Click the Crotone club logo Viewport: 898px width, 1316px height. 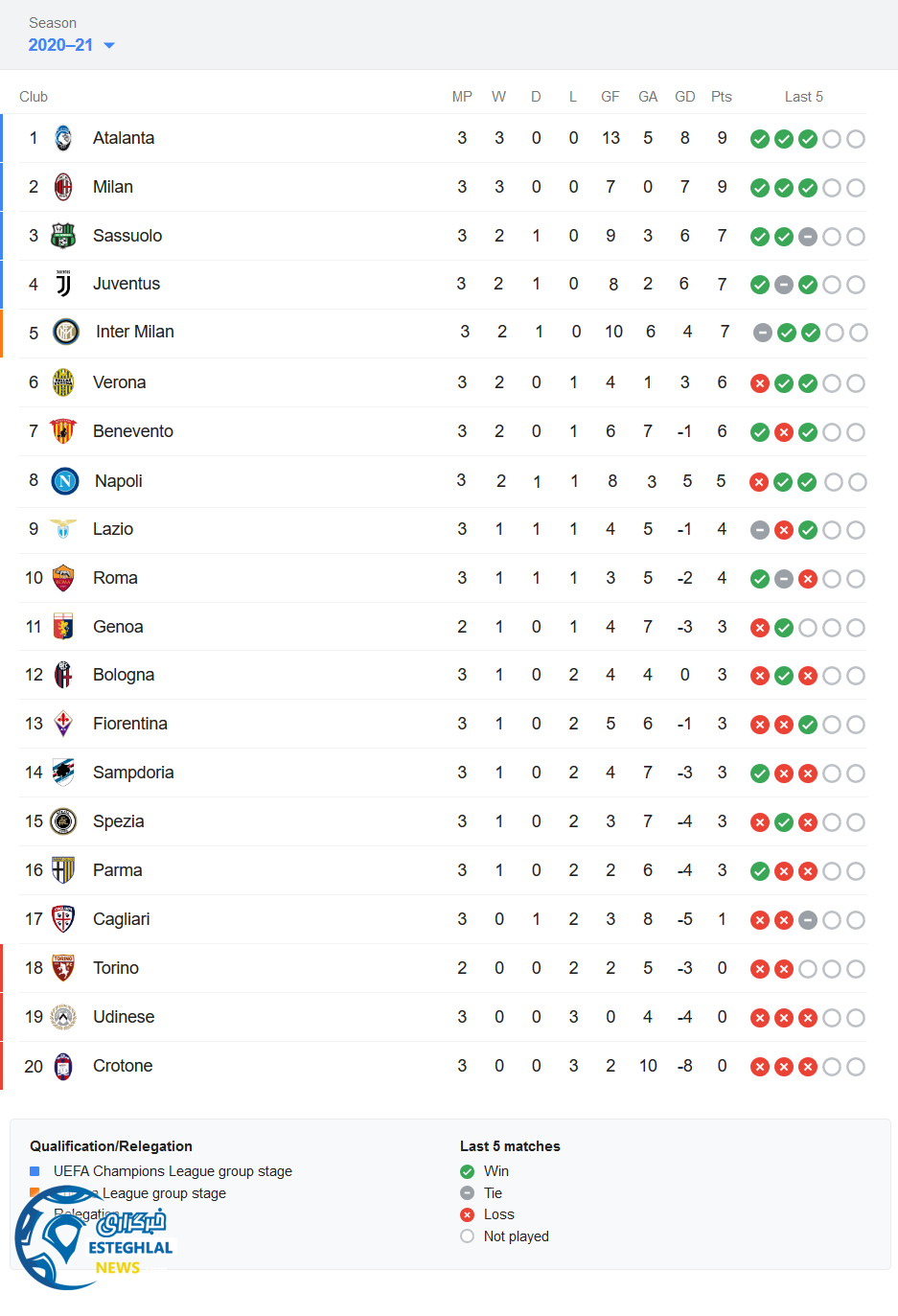pos(63,1066)
